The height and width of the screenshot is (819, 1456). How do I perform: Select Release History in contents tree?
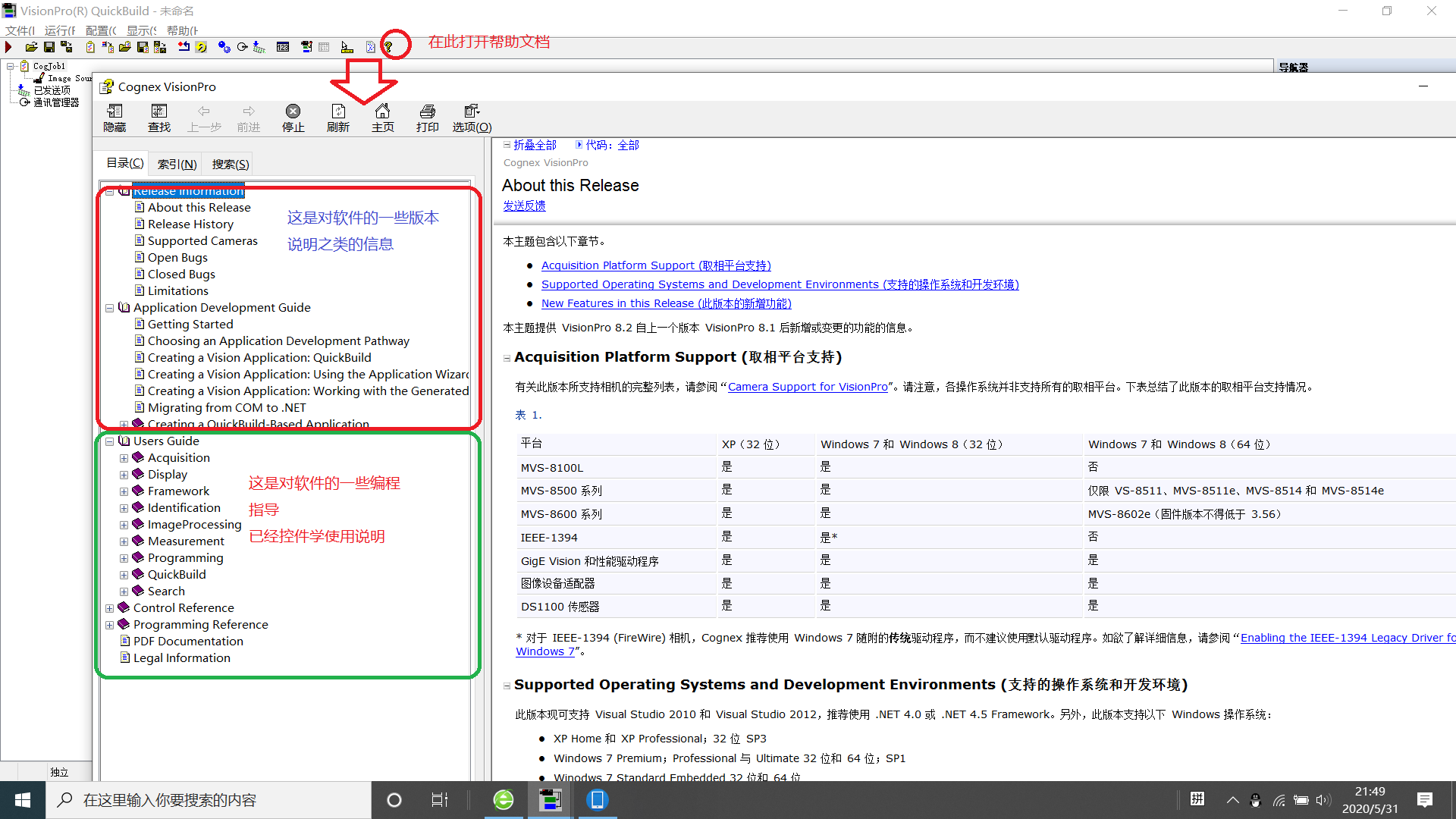click(190, 224)
